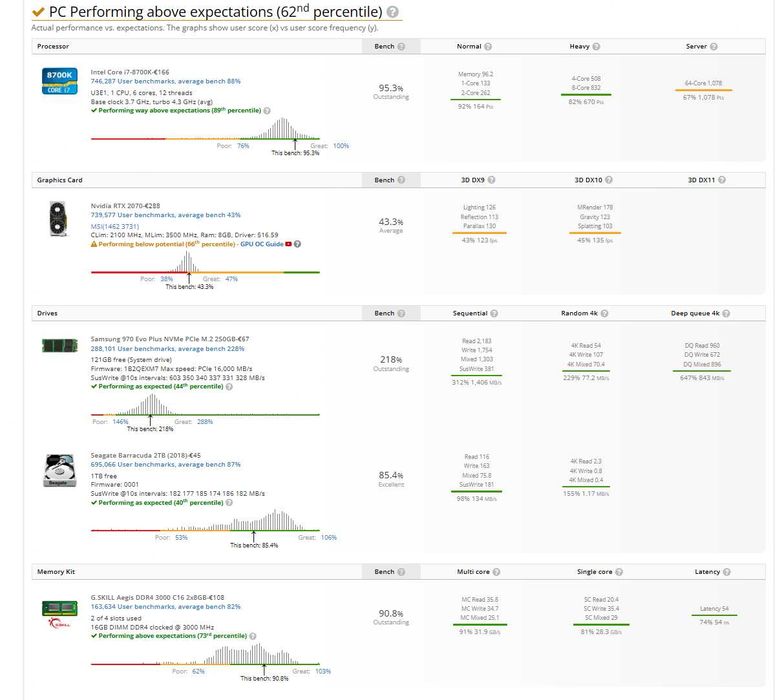Click the Samsung 970 Evo Plus SSD image
The image size is (782, 700).
point(60,345)
